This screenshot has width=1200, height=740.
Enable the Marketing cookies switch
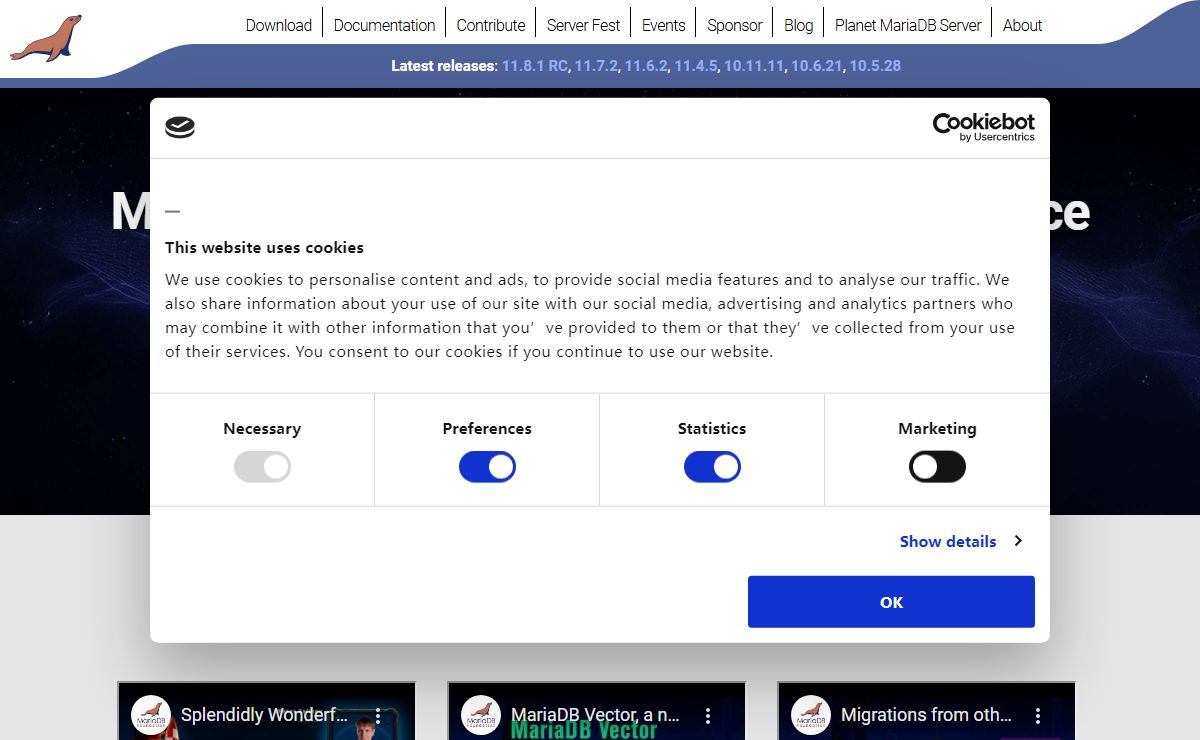[937, 467]
